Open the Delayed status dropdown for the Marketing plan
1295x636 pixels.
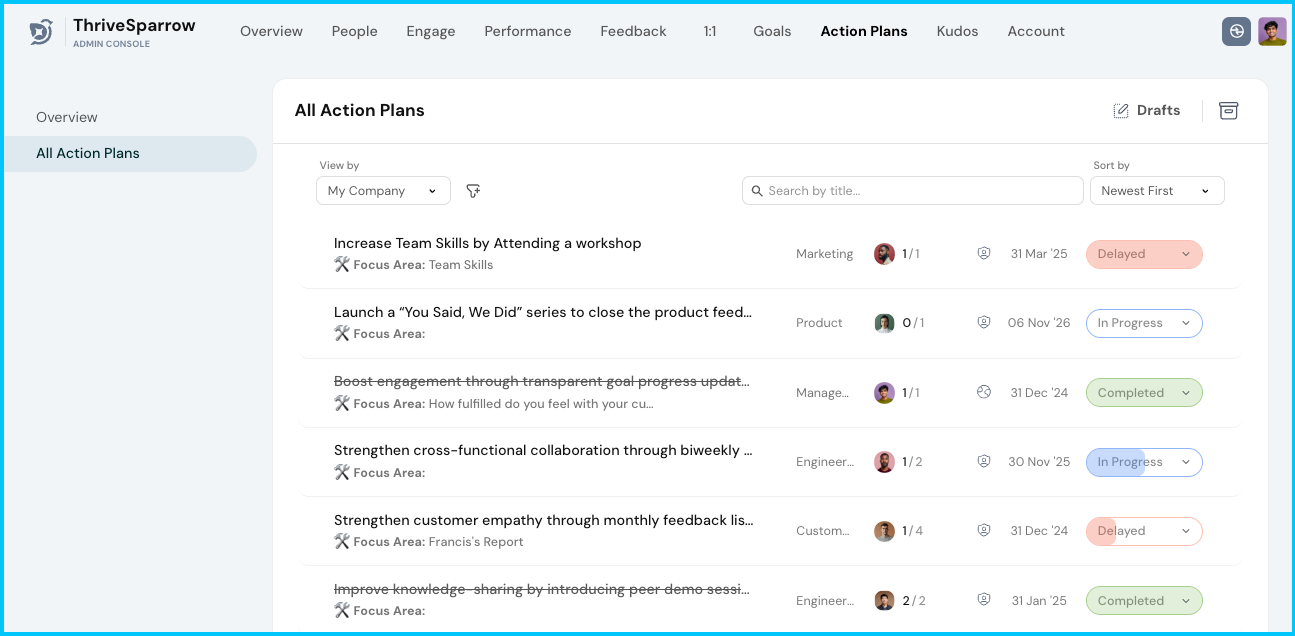click(x=1144, y=254)
